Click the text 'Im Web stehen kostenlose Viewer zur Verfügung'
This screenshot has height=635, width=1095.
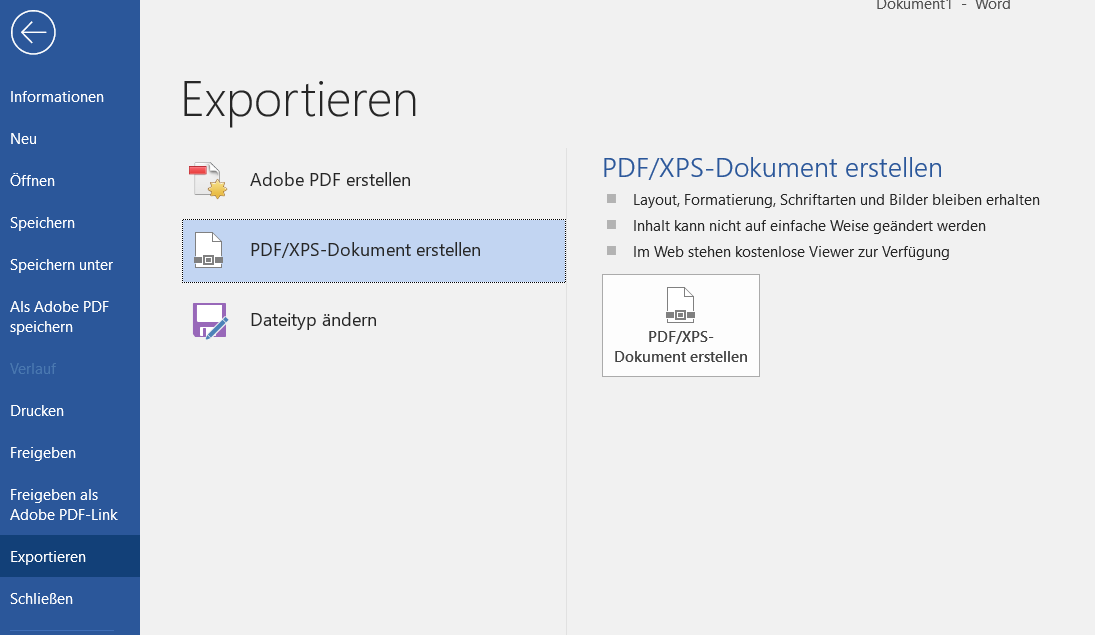pyautogui.click(x=791, y=251)
